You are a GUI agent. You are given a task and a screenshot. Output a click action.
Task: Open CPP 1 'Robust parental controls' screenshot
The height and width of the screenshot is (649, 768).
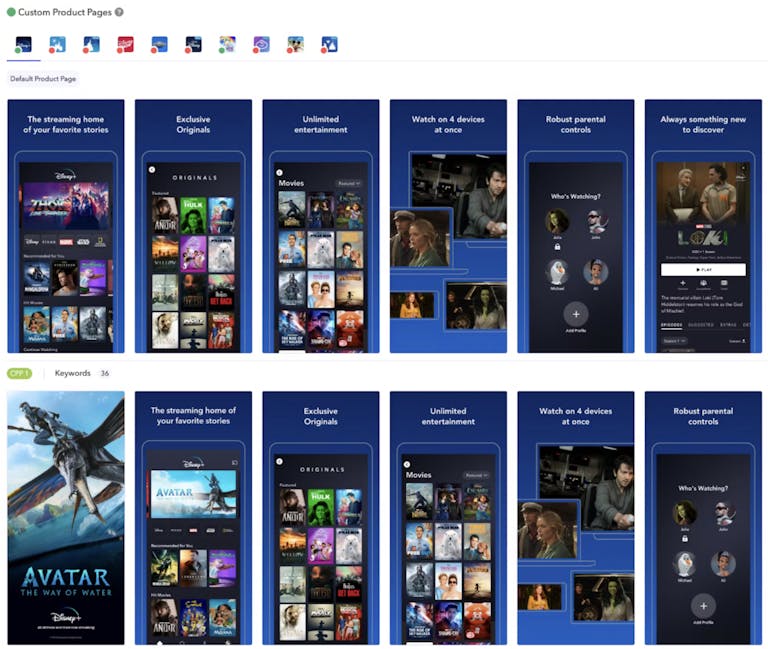[703, 518]
